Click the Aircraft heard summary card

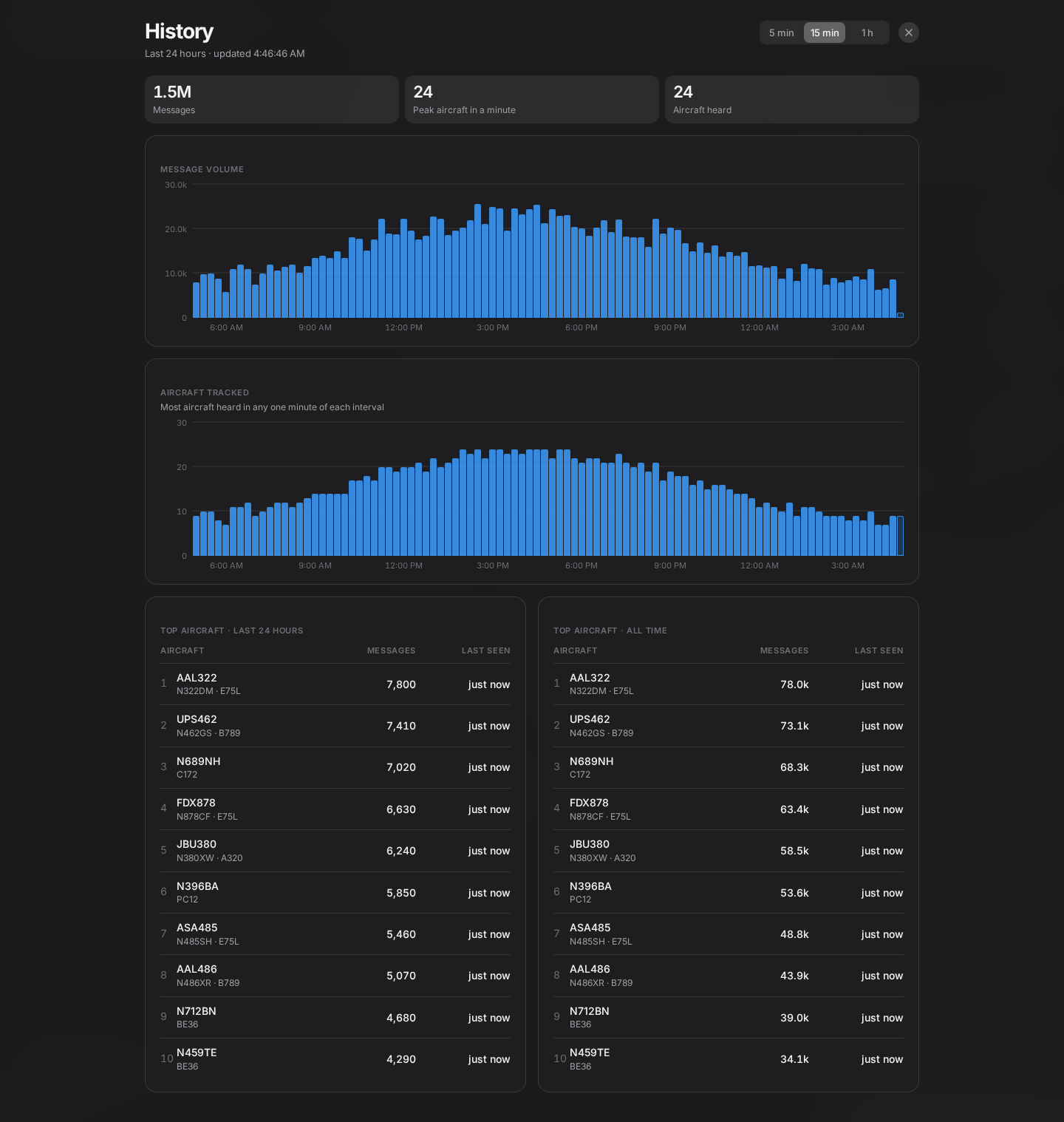point(792,99)
